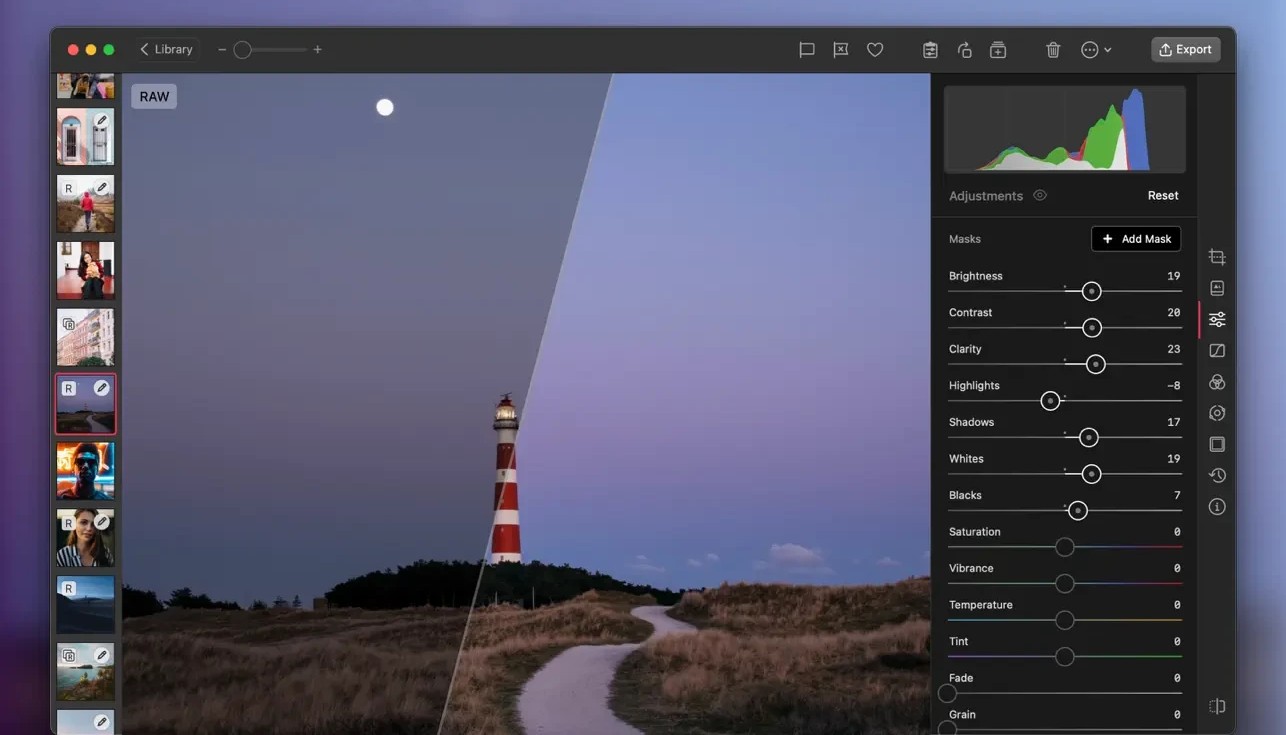Click the Whites slider handle
Image resolution: width=1286 pixels, height=735 pixels.
pyautogui.click(x=1092, y=474)
